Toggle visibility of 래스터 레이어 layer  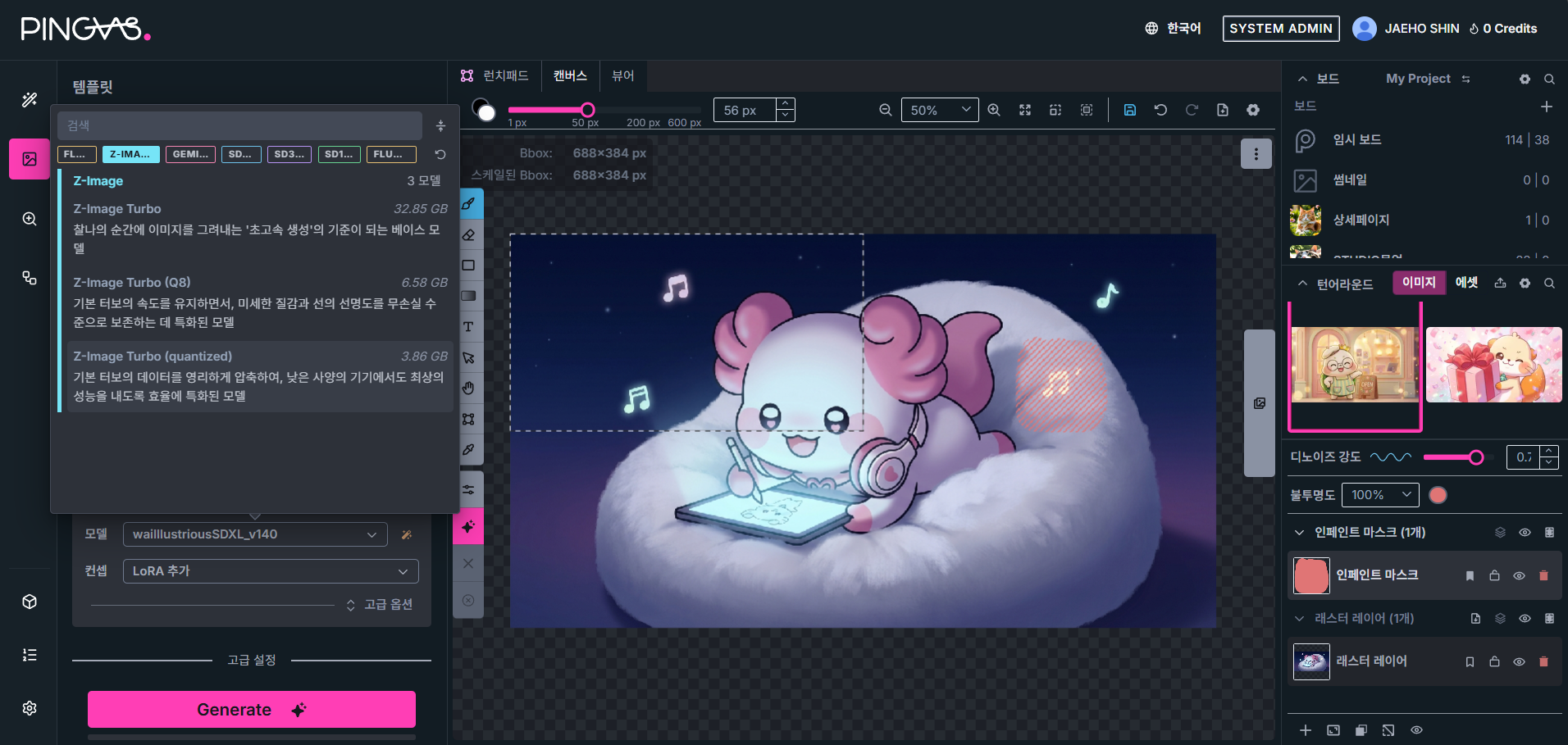[1519, 661]
